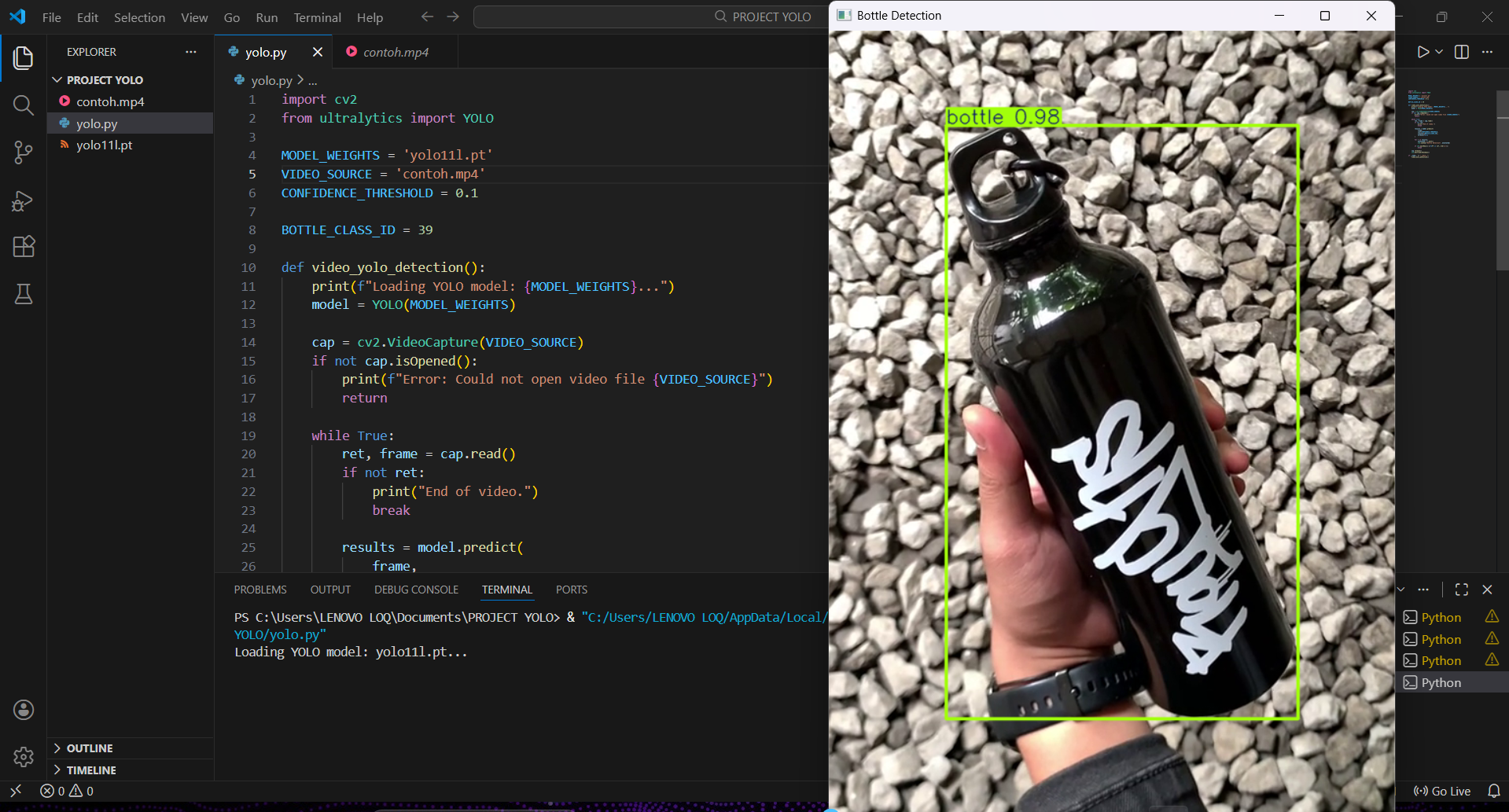Open notifications bell in status bar
Screen dimensions: 1509x812
point(1493,791)
